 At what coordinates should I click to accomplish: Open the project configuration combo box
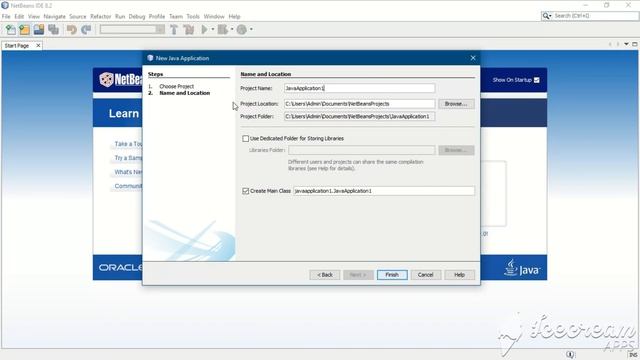point(132,29)
